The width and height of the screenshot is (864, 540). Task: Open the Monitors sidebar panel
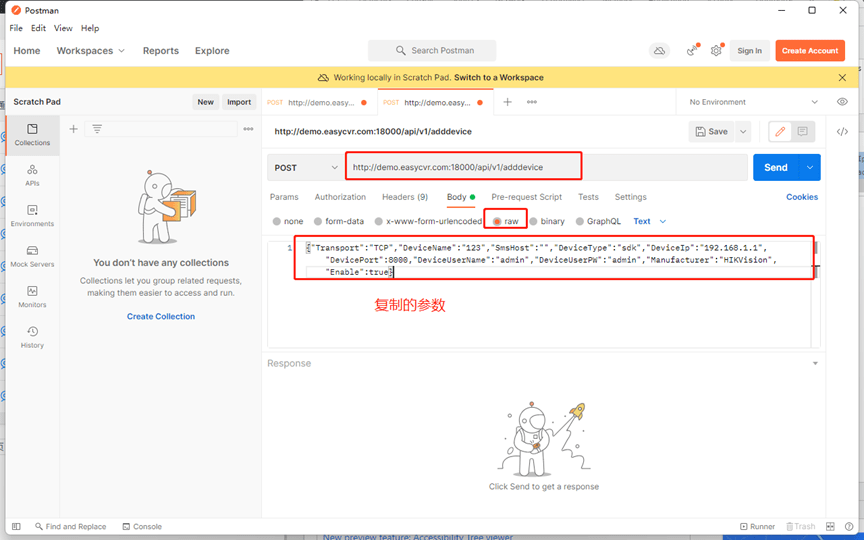(32, 296)
